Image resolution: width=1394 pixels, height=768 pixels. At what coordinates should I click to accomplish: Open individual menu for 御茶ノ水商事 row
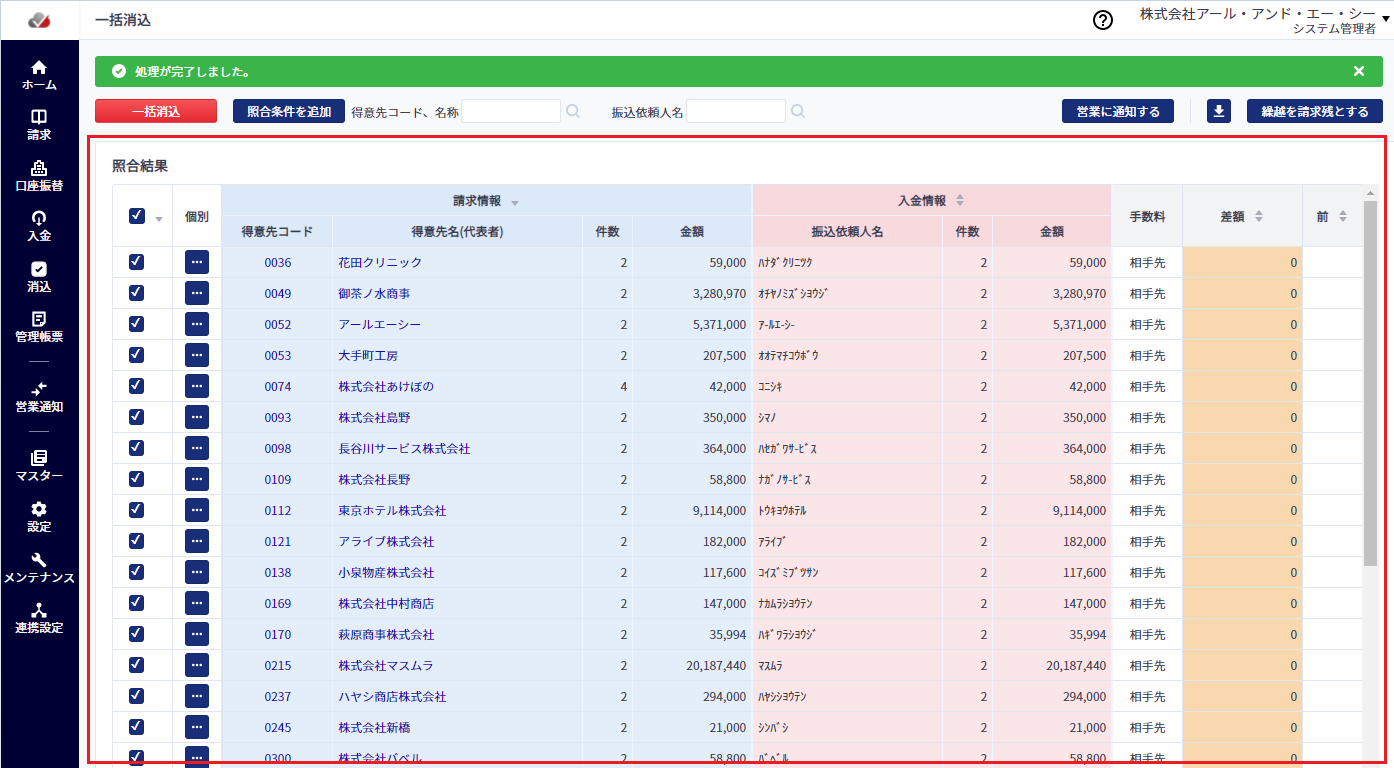click(x=197, y=293)
